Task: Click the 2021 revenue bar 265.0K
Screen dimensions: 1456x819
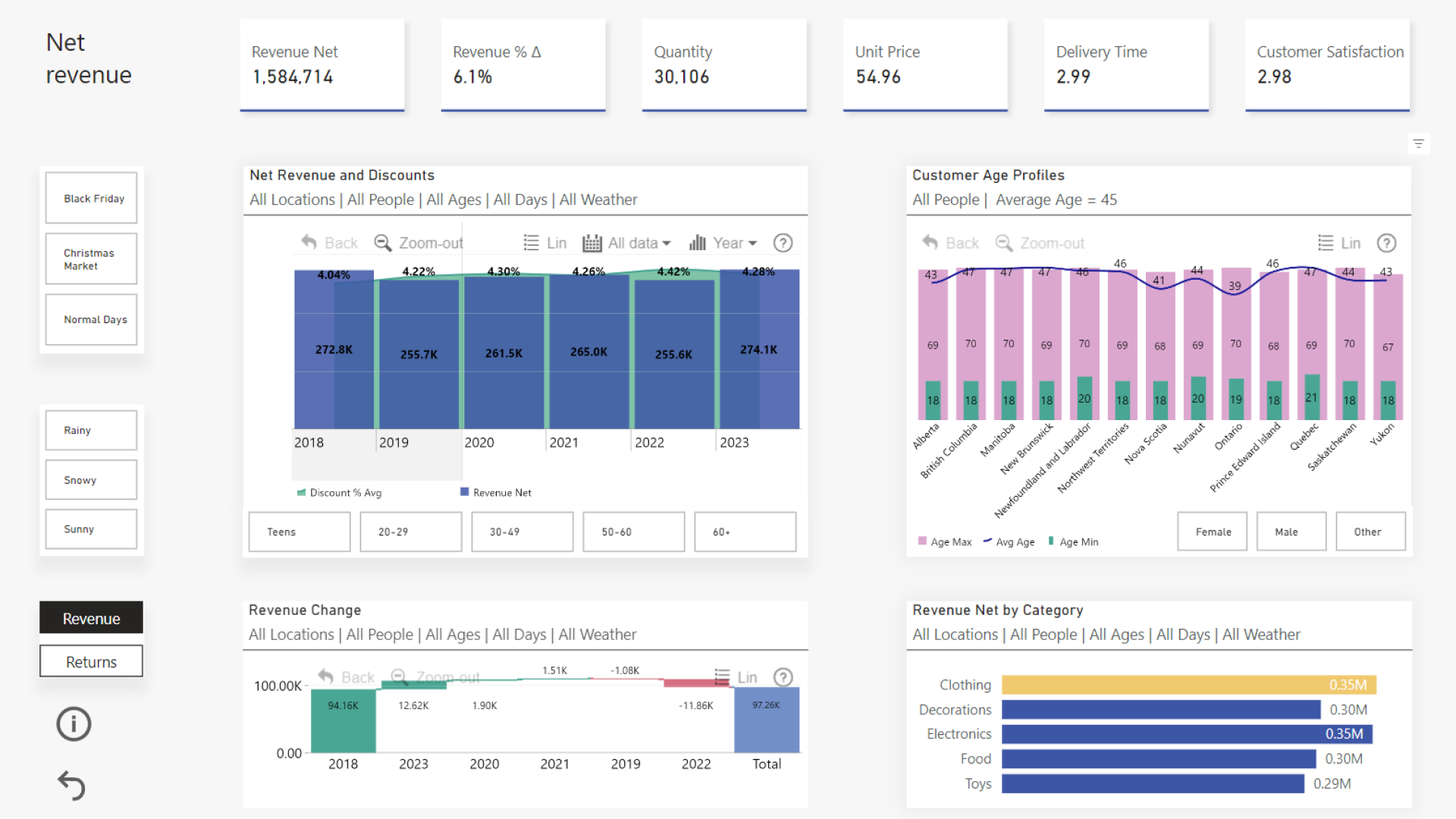Action: click(x=588, y=352)
